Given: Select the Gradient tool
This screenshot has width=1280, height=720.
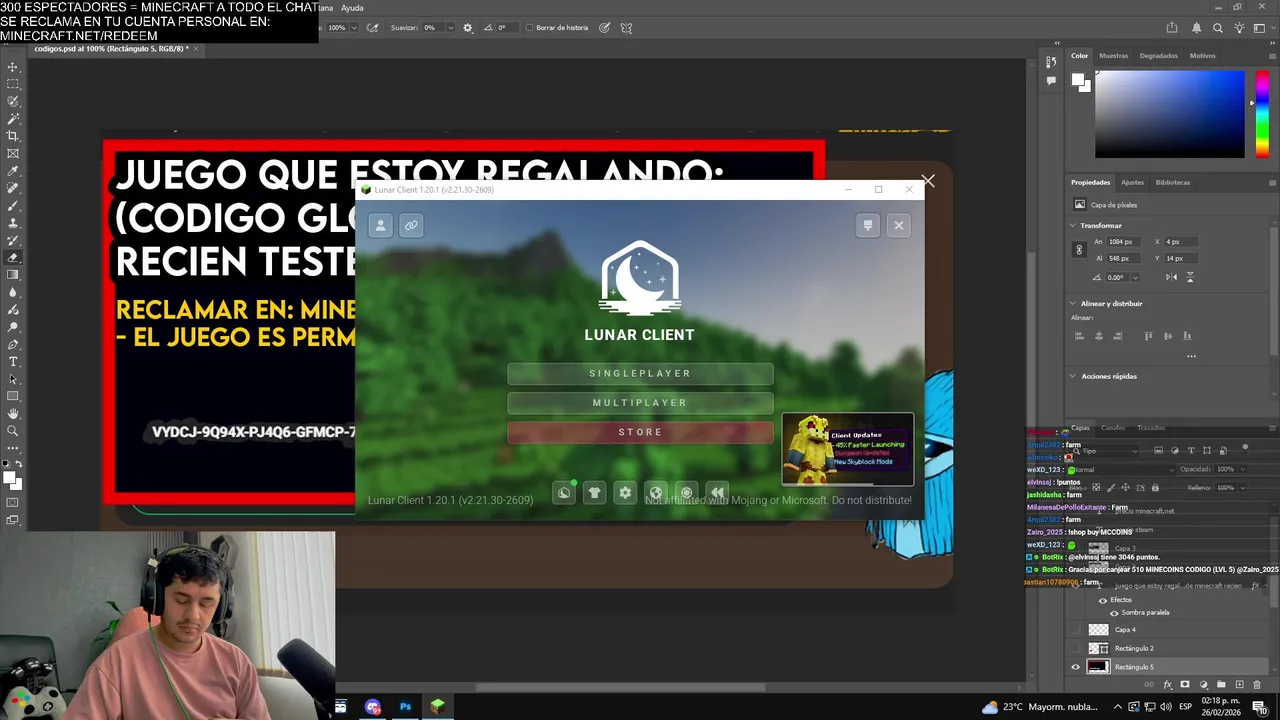Looking at the screenshot, I should pyautogui.click(x=13, y=274).
